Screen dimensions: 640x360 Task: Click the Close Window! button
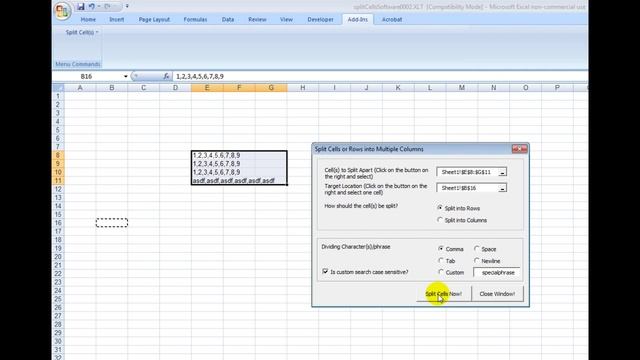pyautogui.click(x=497, y=294)
